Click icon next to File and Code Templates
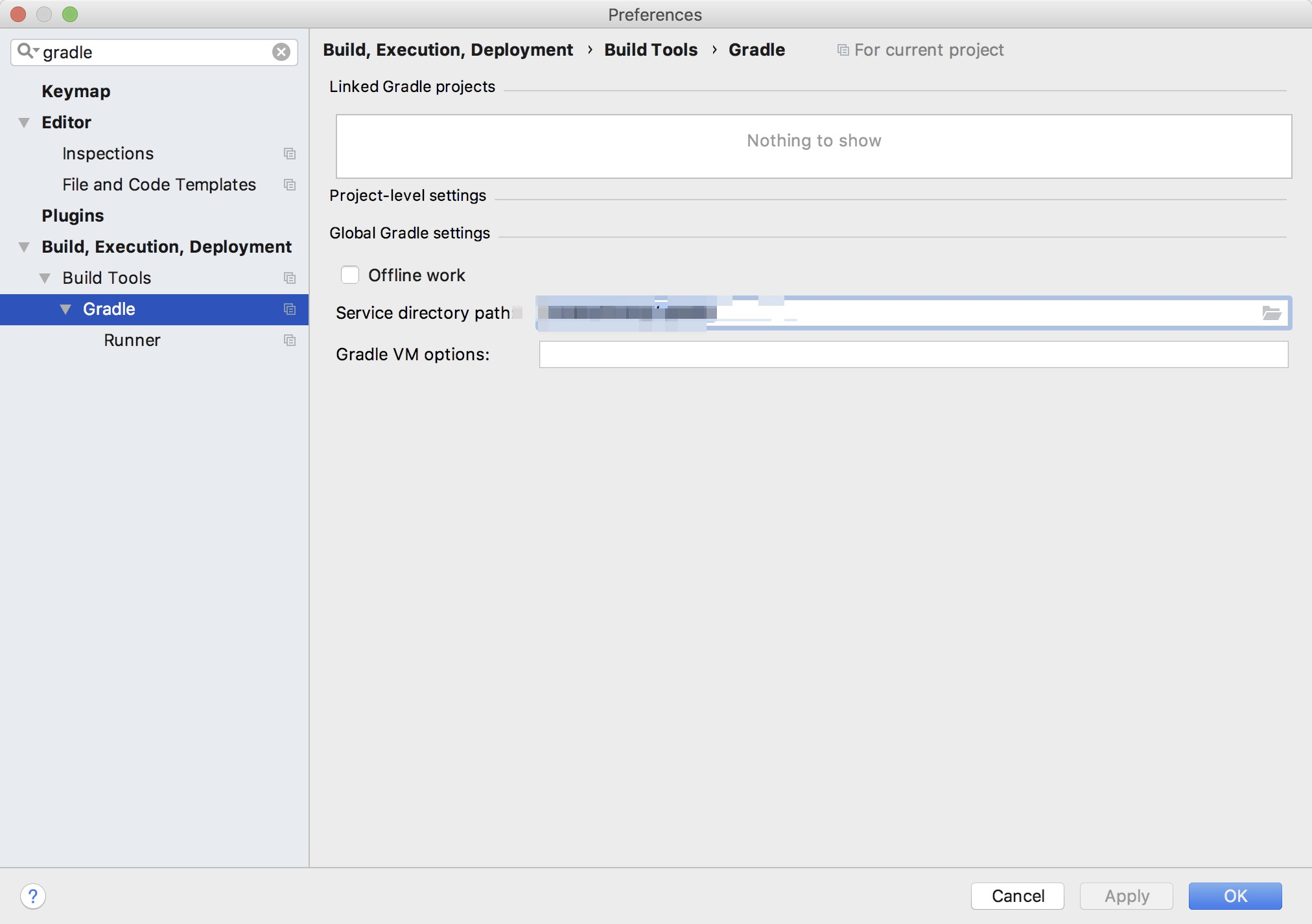This screenshot has width=1312, height=924. pos(290,185)
